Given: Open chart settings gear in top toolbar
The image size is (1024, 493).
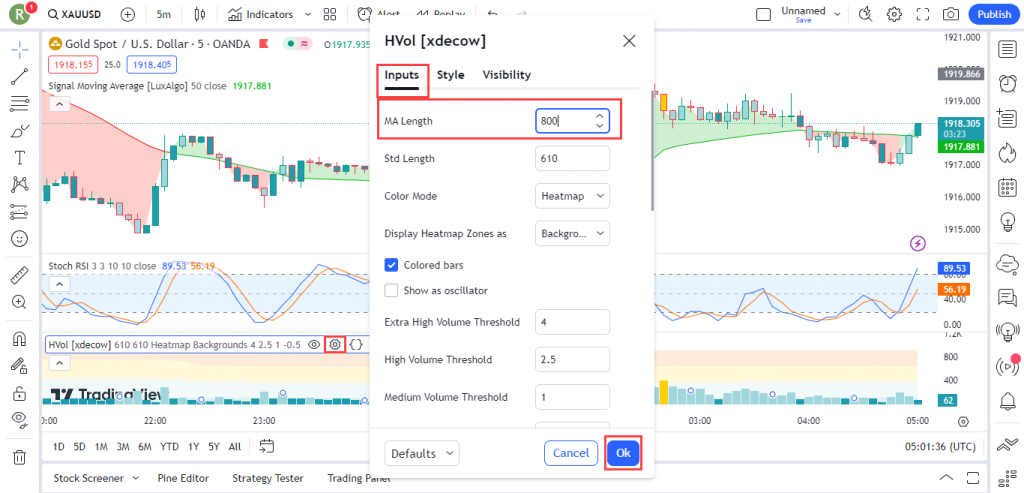Looking at the screenshot, I should pyautogui.click(x=894, y=14).
